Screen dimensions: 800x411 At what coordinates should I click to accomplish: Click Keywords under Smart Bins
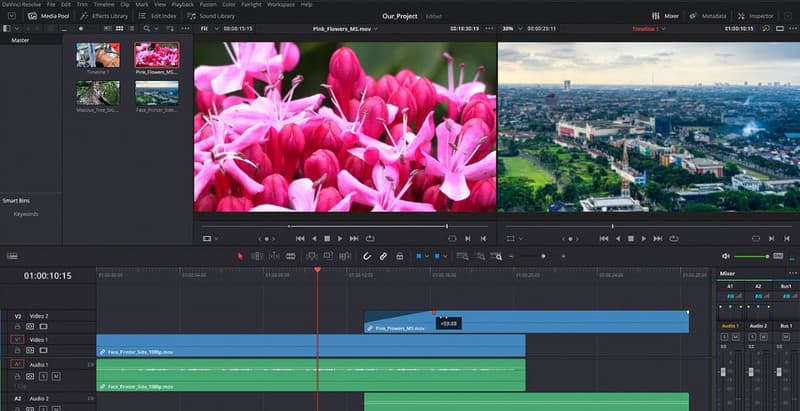pyautogui.click(x=26, y=214)
